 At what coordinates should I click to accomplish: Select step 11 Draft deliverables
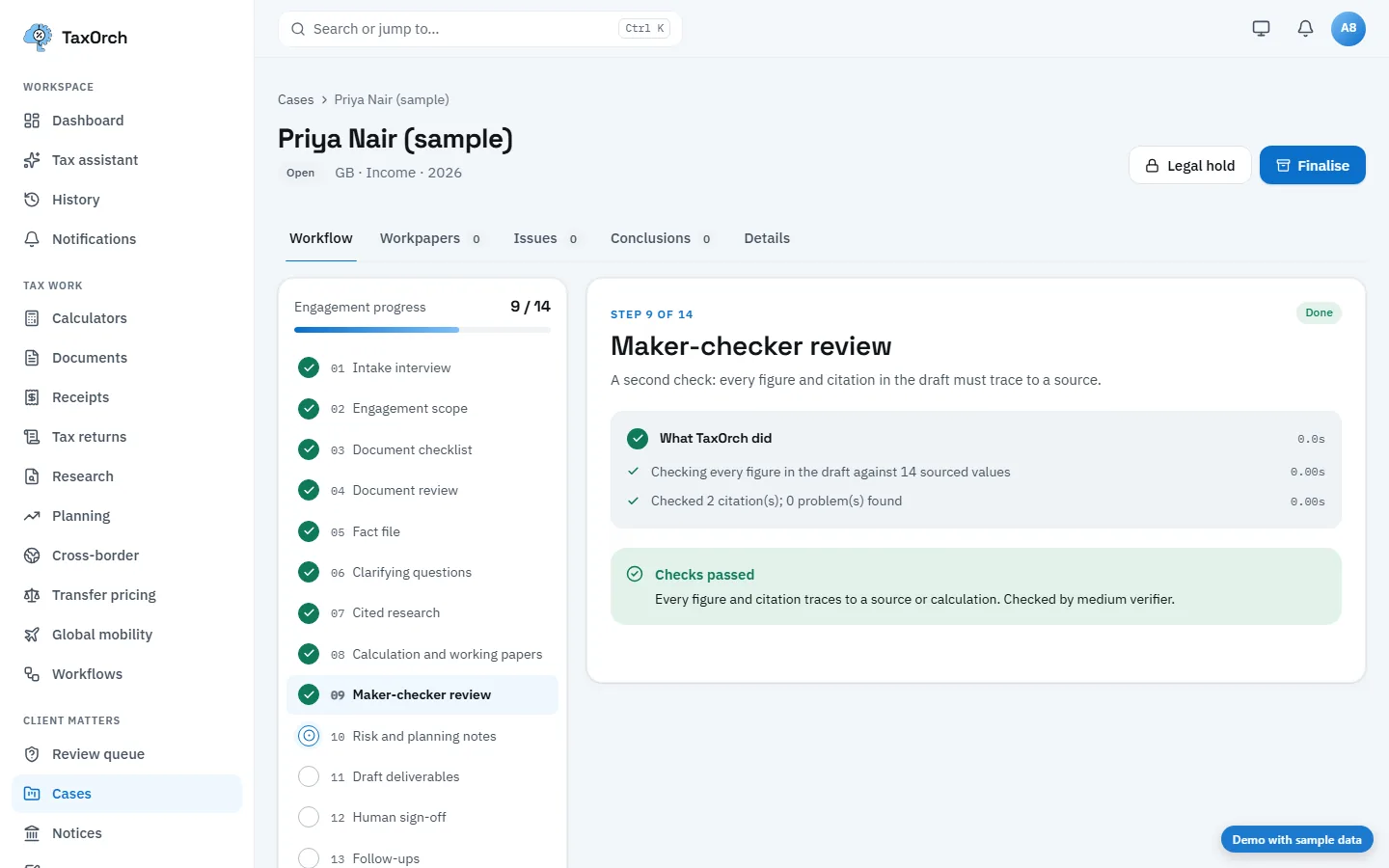(x=422, y=776)
